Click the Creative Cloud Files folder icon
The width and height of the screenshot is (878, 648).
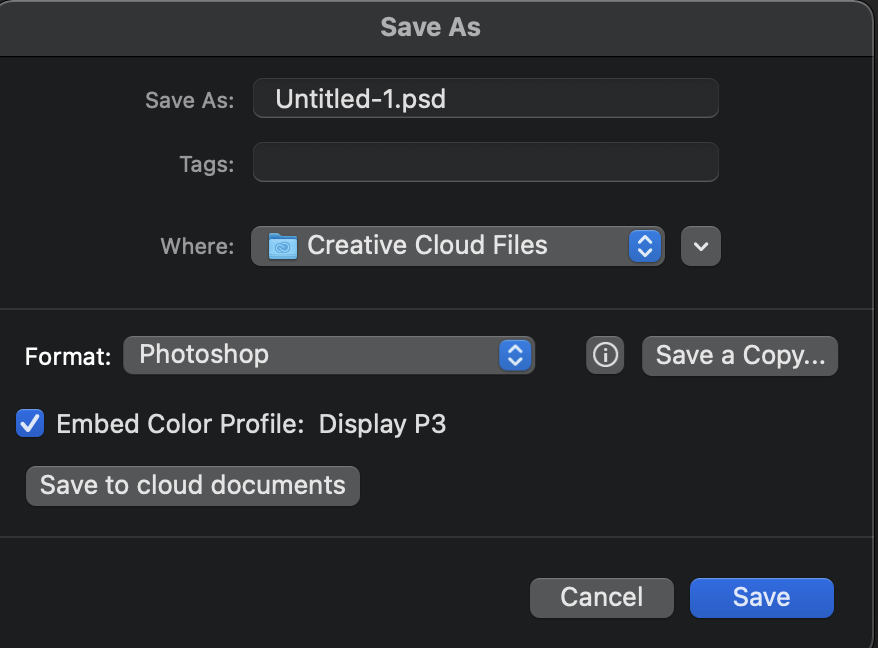tap(283, 246)
